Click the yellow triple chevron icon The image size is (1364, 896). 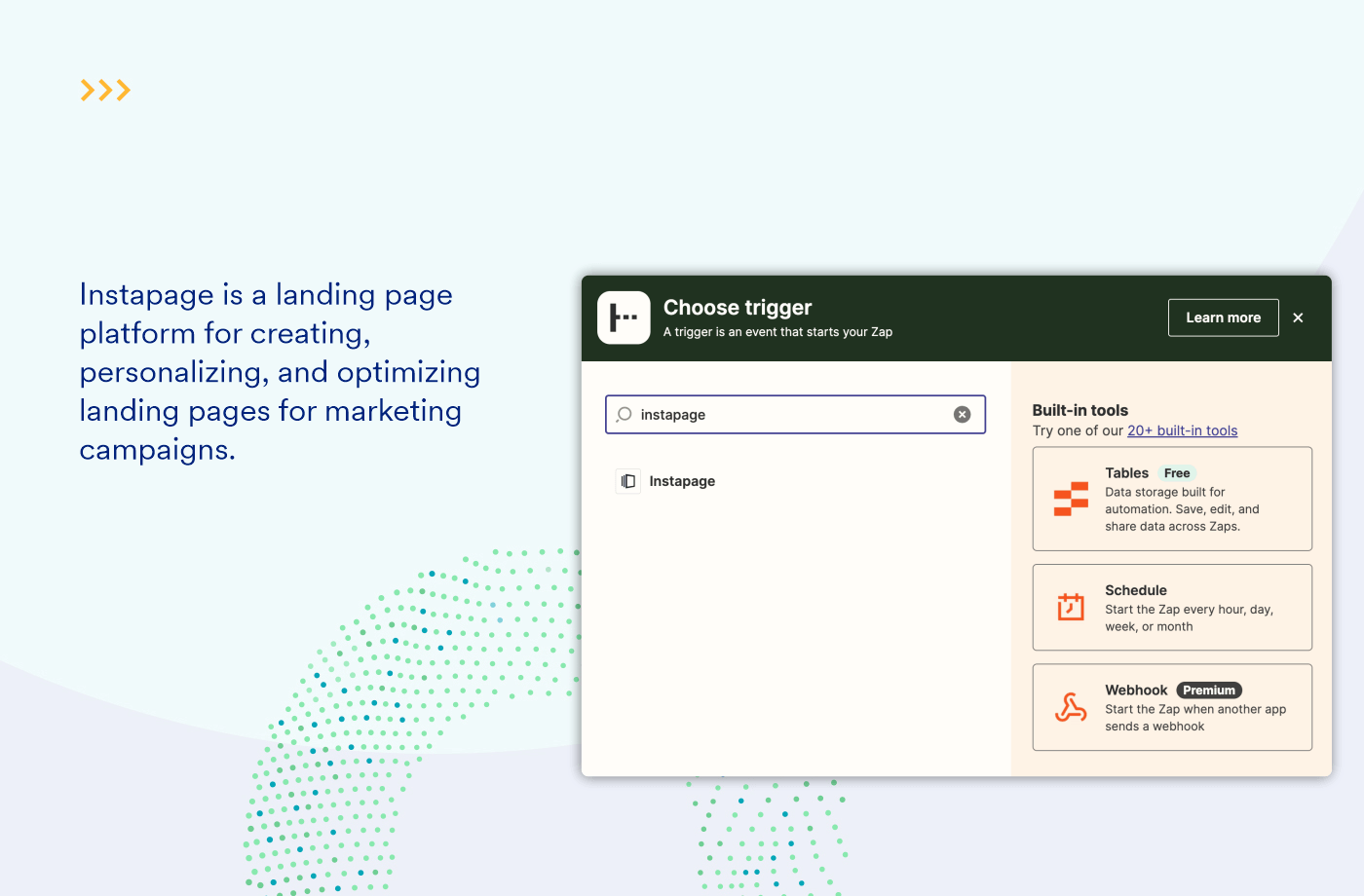[x=105, y=91]
